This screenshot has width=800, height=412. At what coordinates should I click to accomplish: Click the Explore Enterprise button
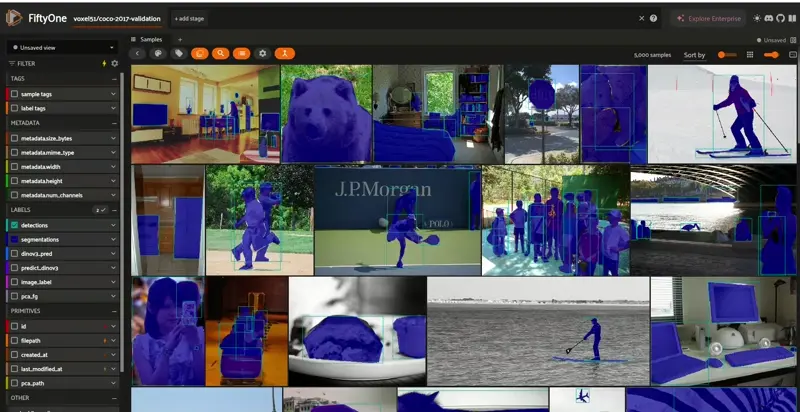(708, 18)
